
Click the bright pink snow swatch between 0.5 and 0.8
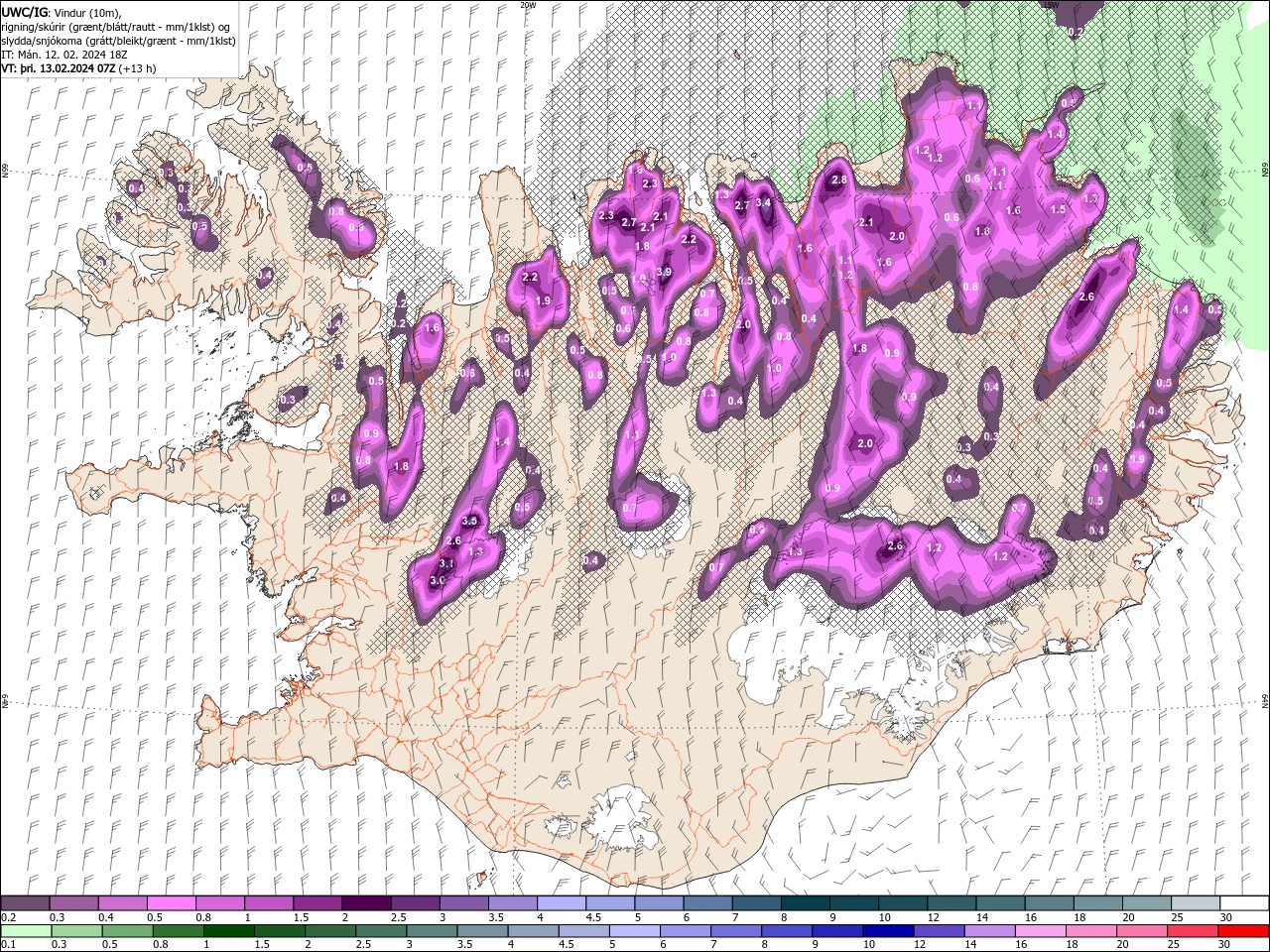pos(172,902)
